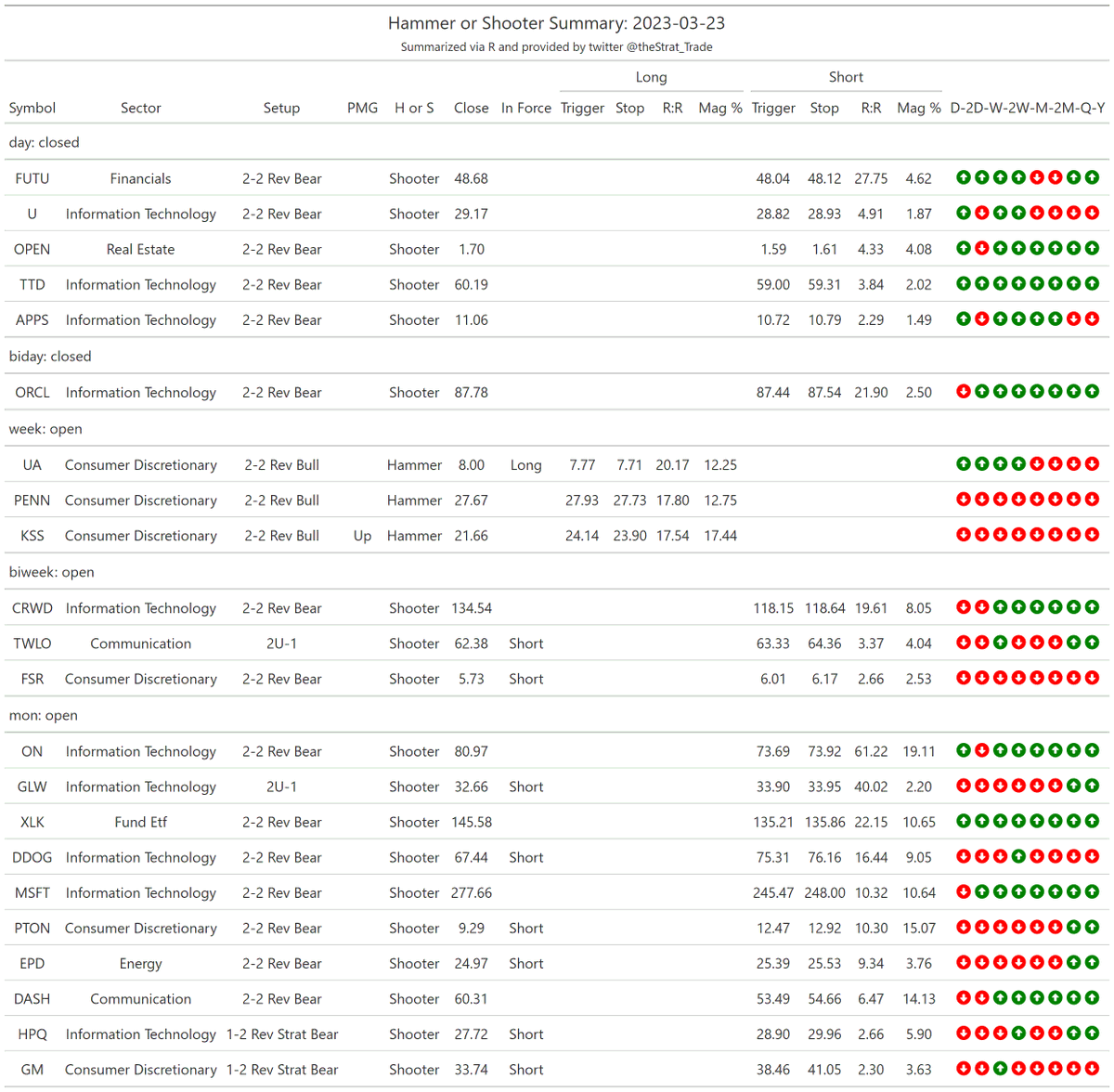Click the Hammer label in PENN row
Image resolution: width=1114 pixels, height=1092 pixels.
[414, 500]
